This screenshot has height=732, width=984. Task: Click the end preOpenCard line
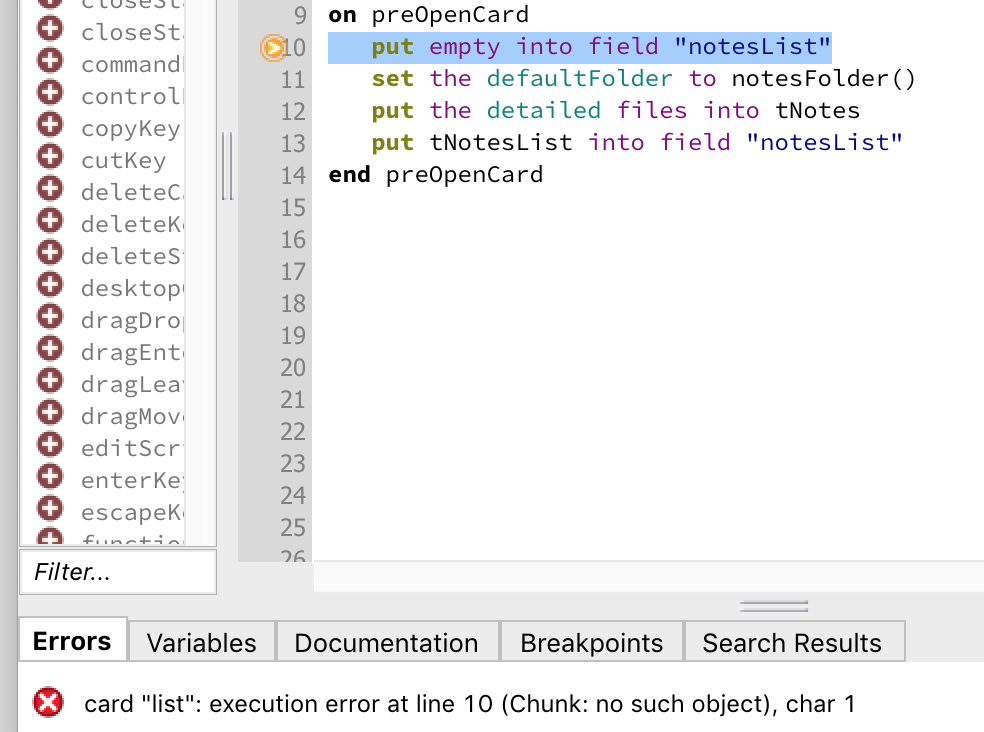436,175
